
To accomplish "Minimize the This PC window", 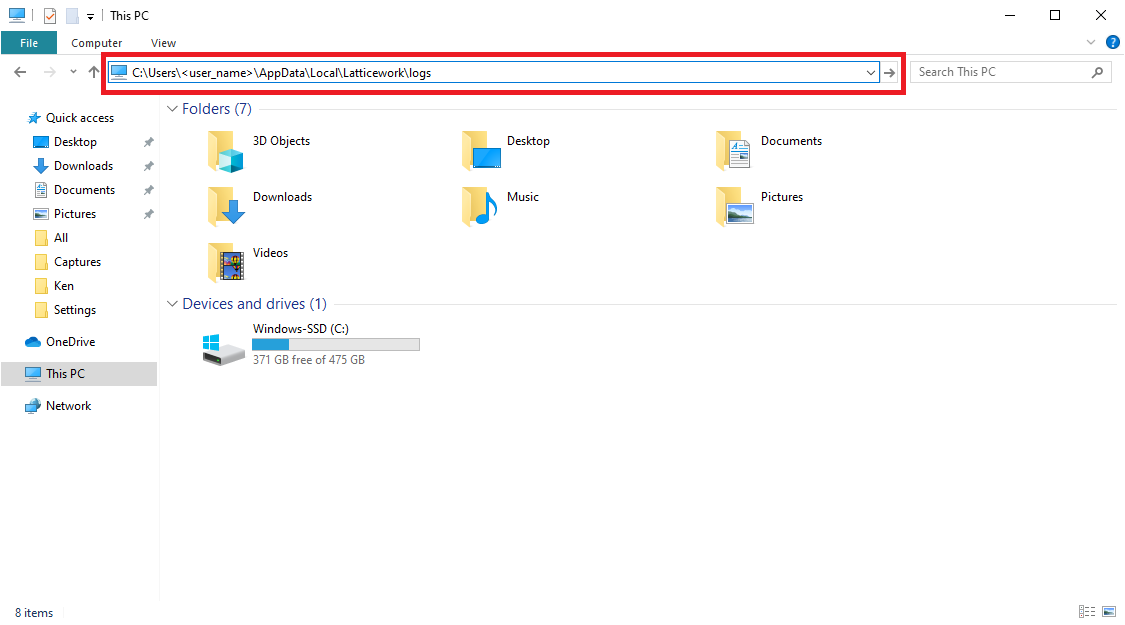I will point(1009,15).
